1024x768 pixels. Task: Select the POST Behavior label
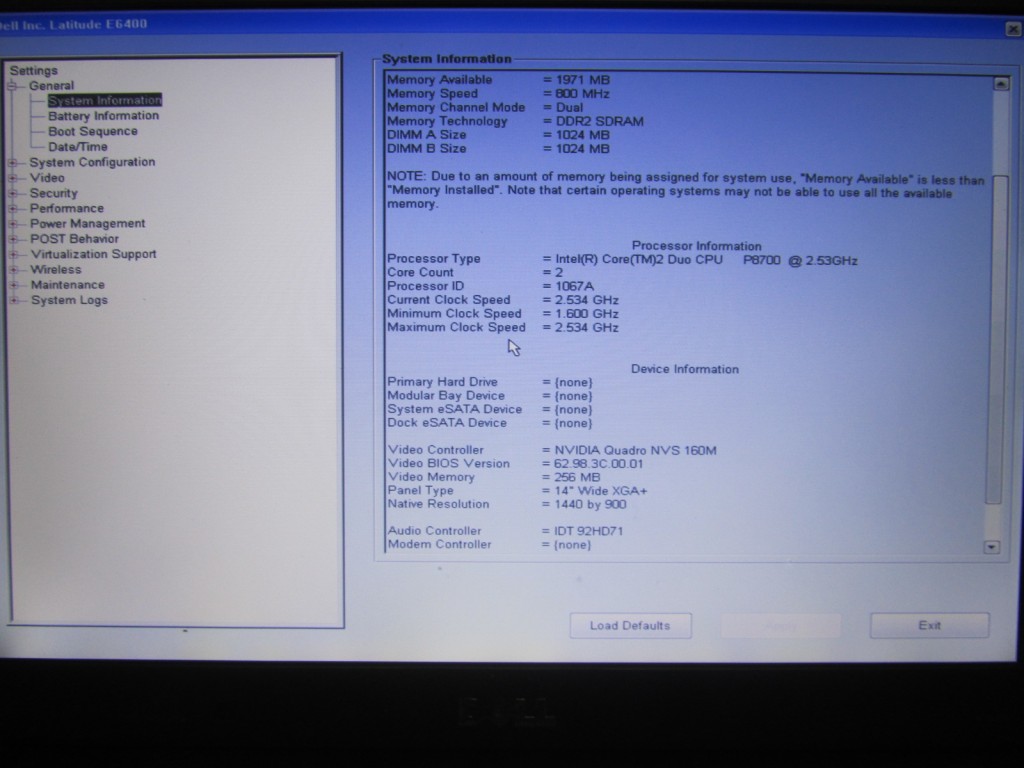point(74,239)
